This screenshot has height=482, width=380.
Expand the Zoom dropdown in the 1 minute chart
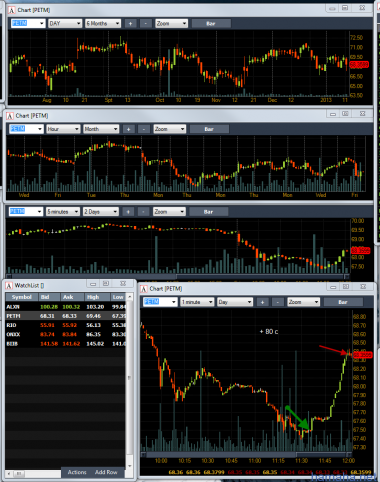click(x=303, y=302)
